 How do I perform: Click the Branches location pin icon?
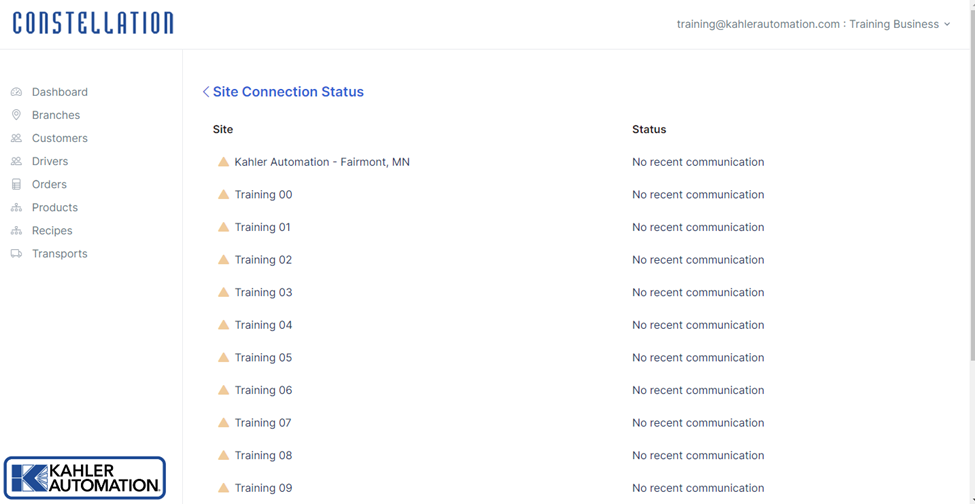click(x=16, y=115)
